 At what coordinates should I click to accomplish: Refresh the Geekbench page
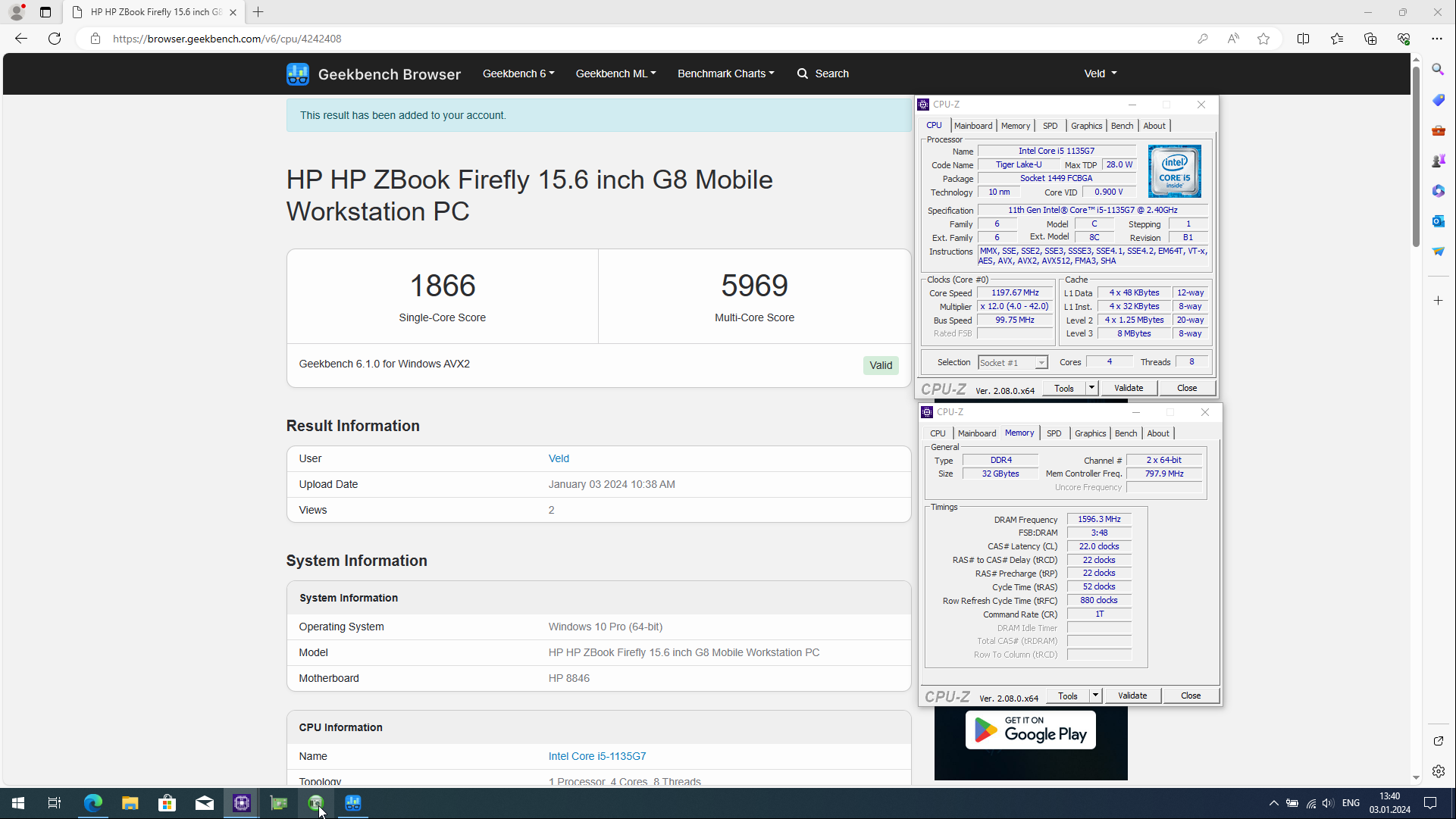[x=55, y=39]
